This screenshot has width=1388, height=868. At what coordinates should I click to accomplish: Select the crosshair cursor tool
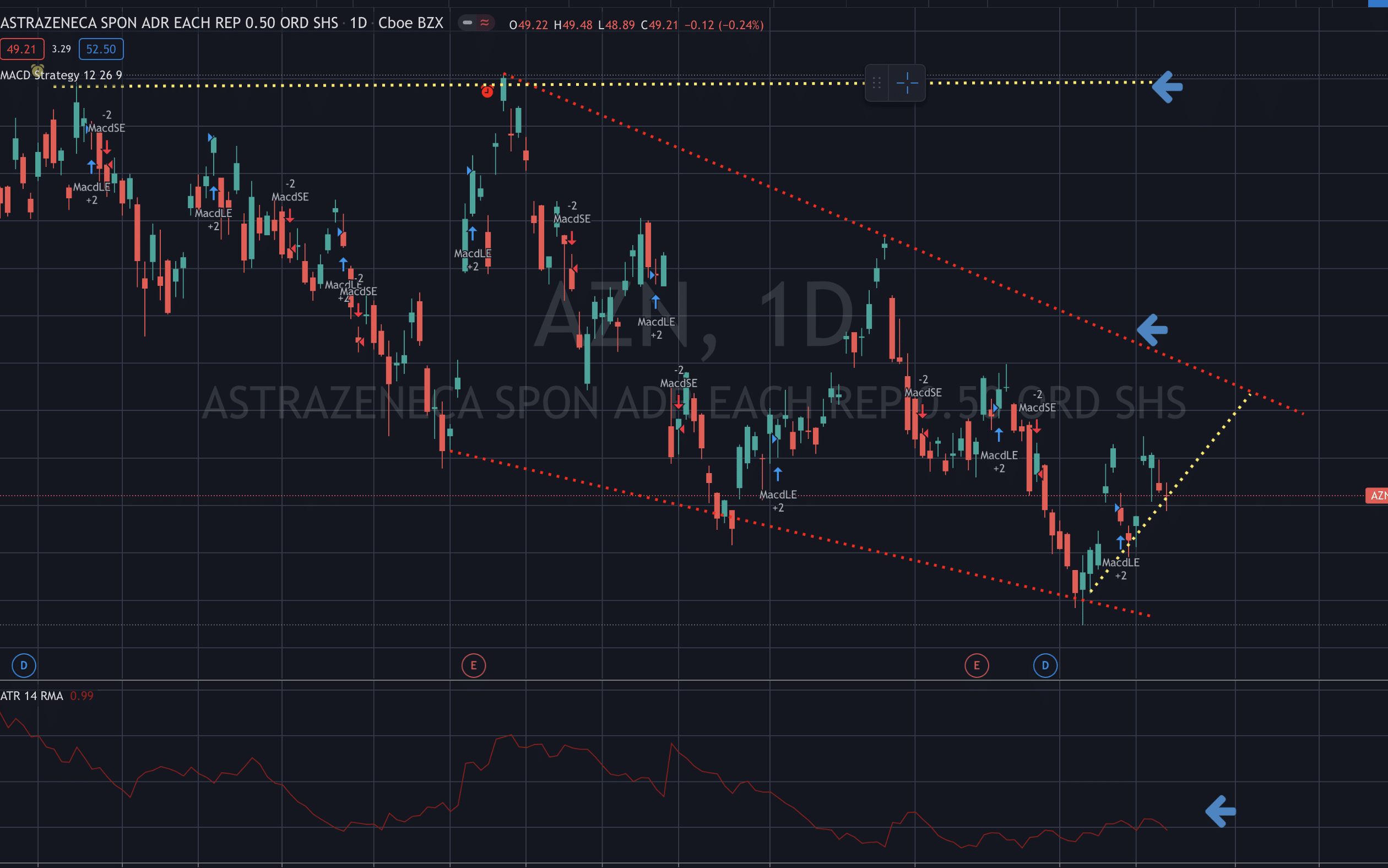tap(907, 83)
